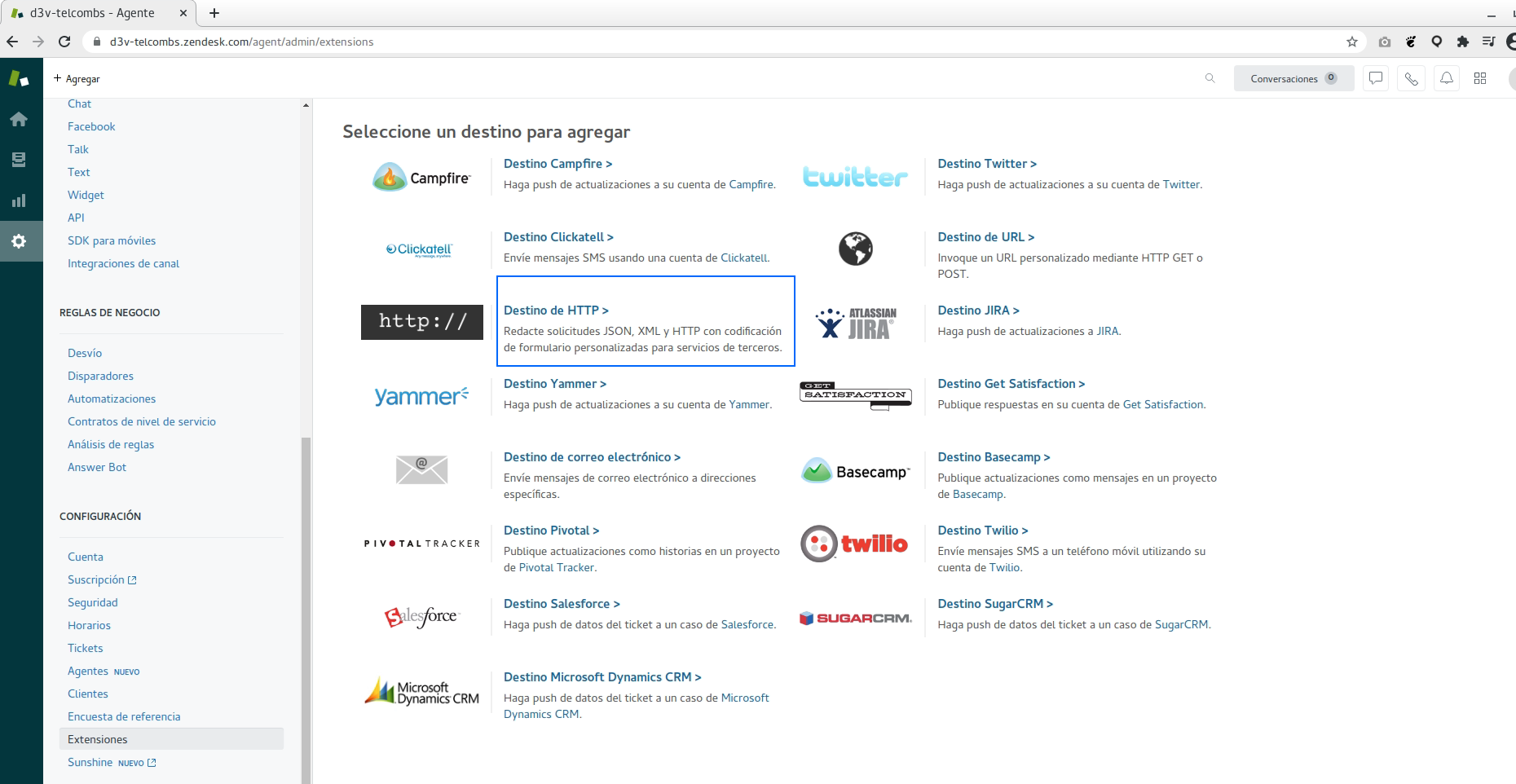Select the Admin gear icon in sidebar
This screenshot has height=784, width=1516.
click(19, 241)
